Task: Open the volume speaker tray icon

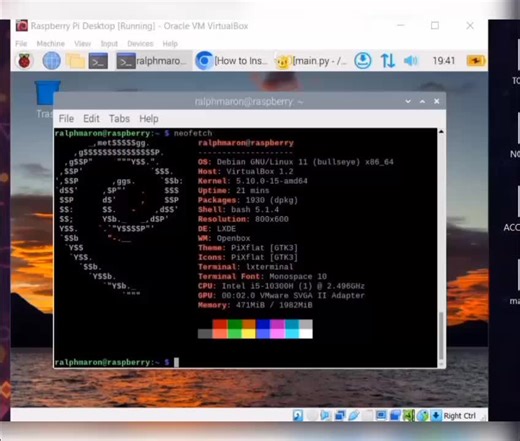Action: [x=410, y=61]
